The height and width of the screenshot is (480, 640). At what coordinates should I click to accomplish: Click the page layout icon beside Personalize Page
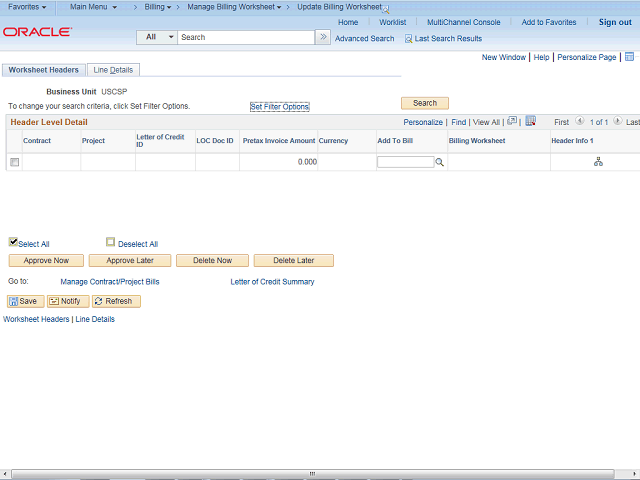coord(629,57)
